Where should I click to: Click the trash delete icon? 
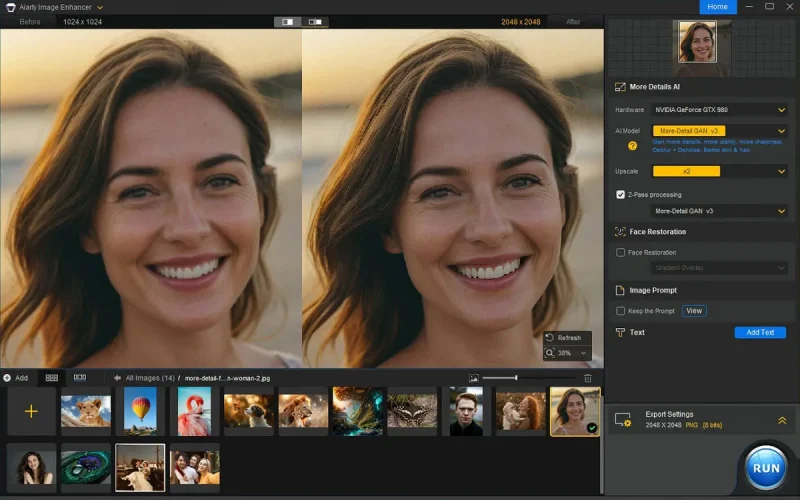588,378
